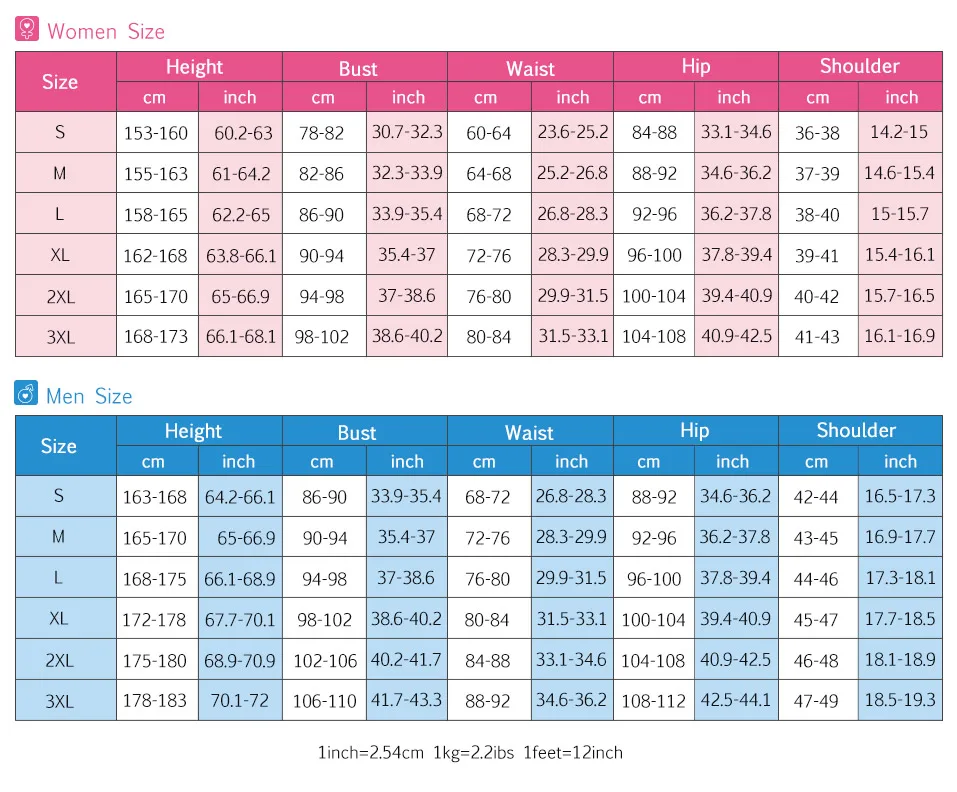The width and height of the screenshot is (957, 792).
Task: Select the Hip column header in women's table
Action: click(x=695, y=67)
